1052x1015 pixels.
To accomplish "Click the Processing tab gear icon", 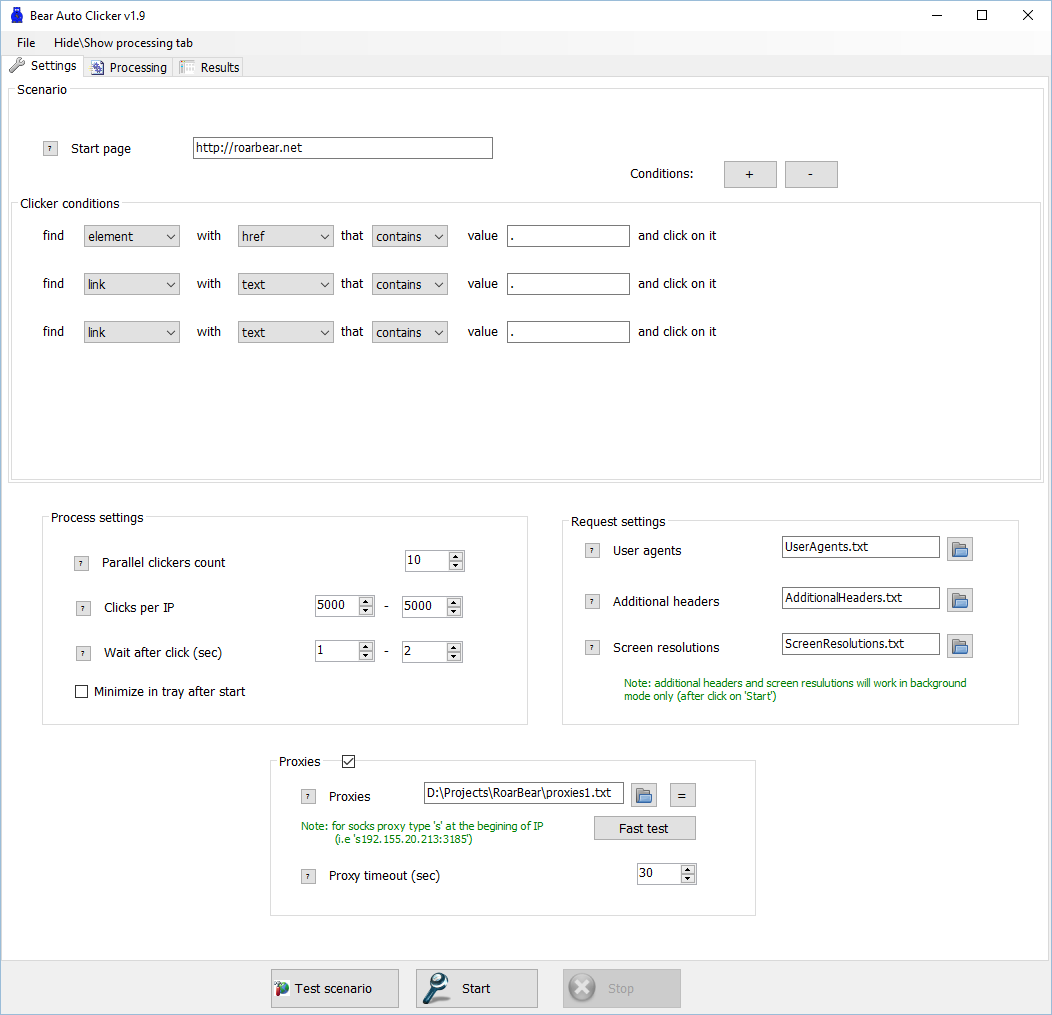I will [x=97, y=68].
